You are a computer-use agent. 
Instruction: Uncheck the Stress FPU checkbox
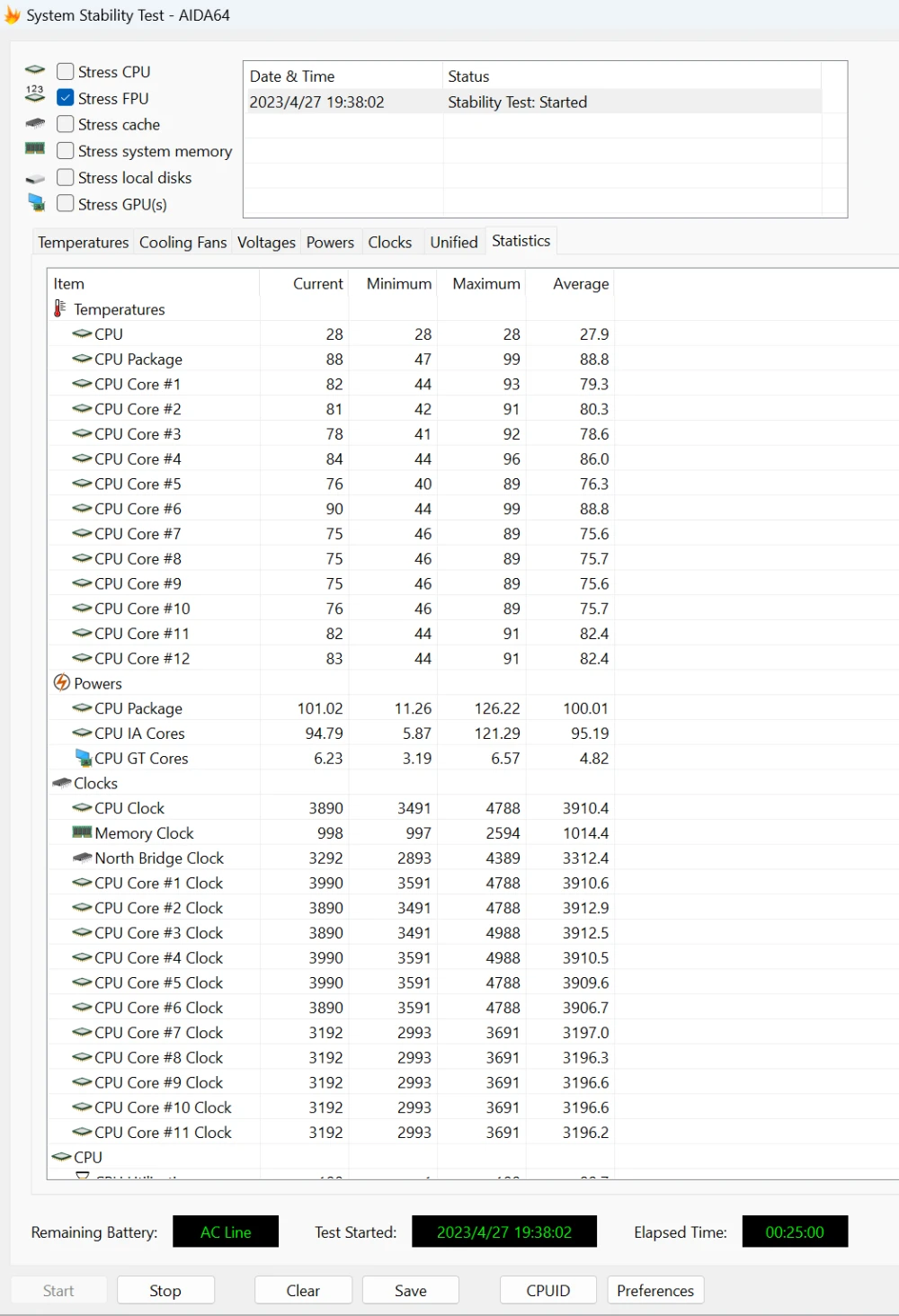click(66, 98)
